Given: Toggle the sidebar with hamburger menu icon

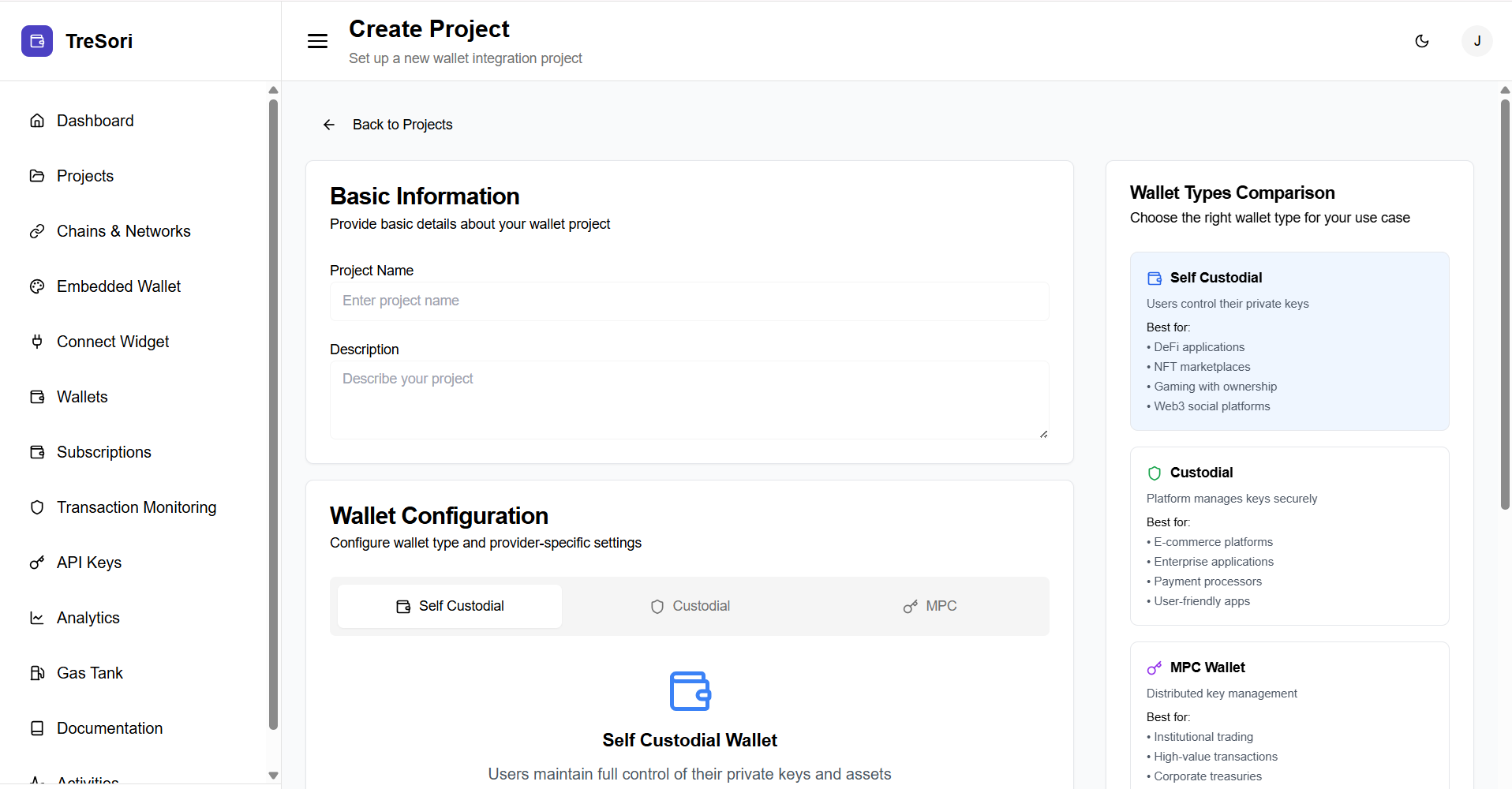Looking at the screenshot, I should (317, 41).
